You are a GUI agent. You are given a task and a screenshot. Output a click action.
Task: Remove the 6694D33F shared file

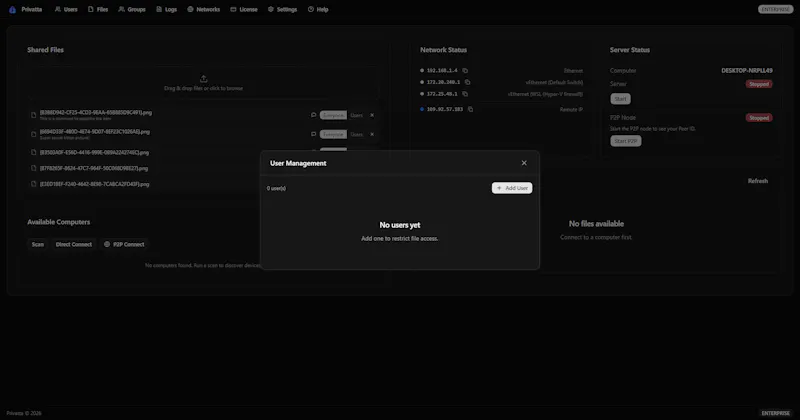pyautogui.click(x=372, y=134)
